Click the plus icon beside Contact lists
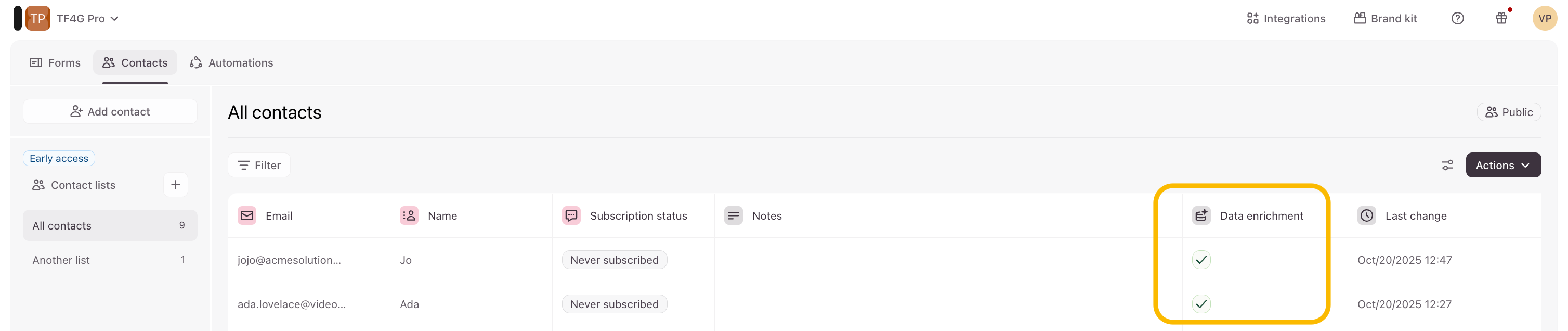This screenshot has width=1568, height=331. pyautogui.click(x=175, y=185)
